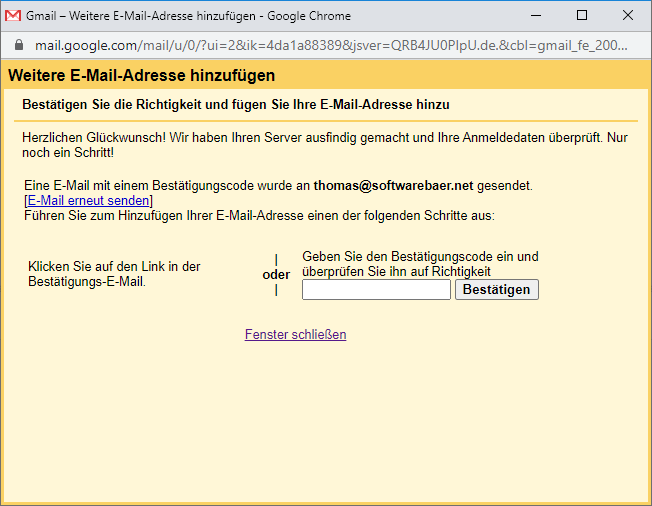Click the "Klicken Sie auf den Link" instruction
This screenshot has height=506, width=652.
click(115, 274)
